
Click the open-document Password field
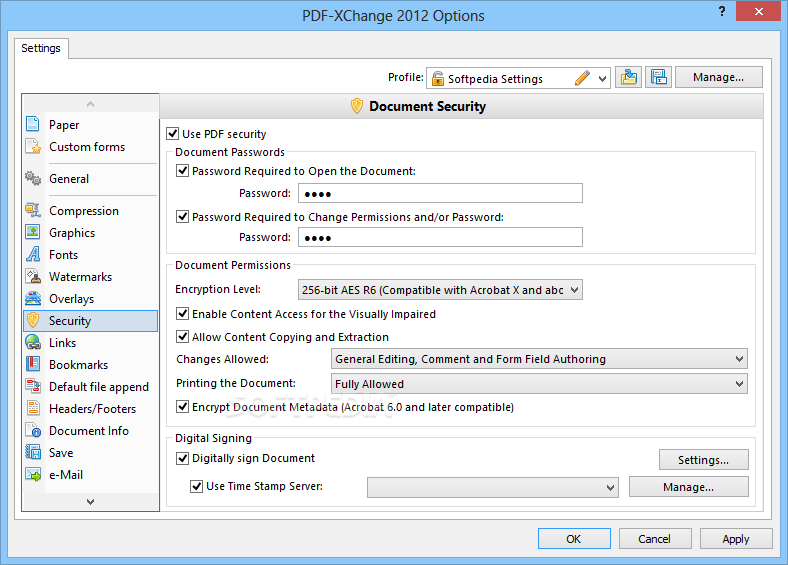pyautogui.click(x=440, y=193)
